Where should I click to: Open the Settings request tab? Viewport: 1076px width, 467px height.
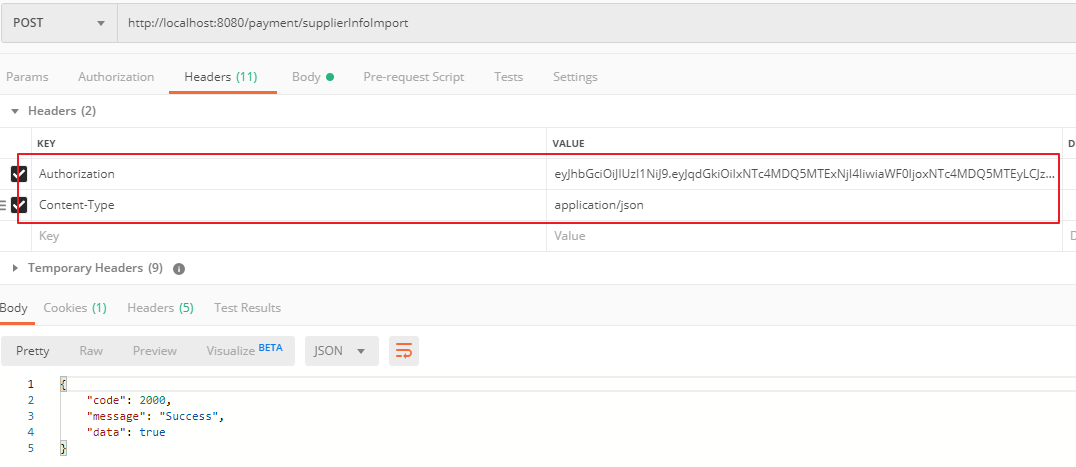point(575,77)
